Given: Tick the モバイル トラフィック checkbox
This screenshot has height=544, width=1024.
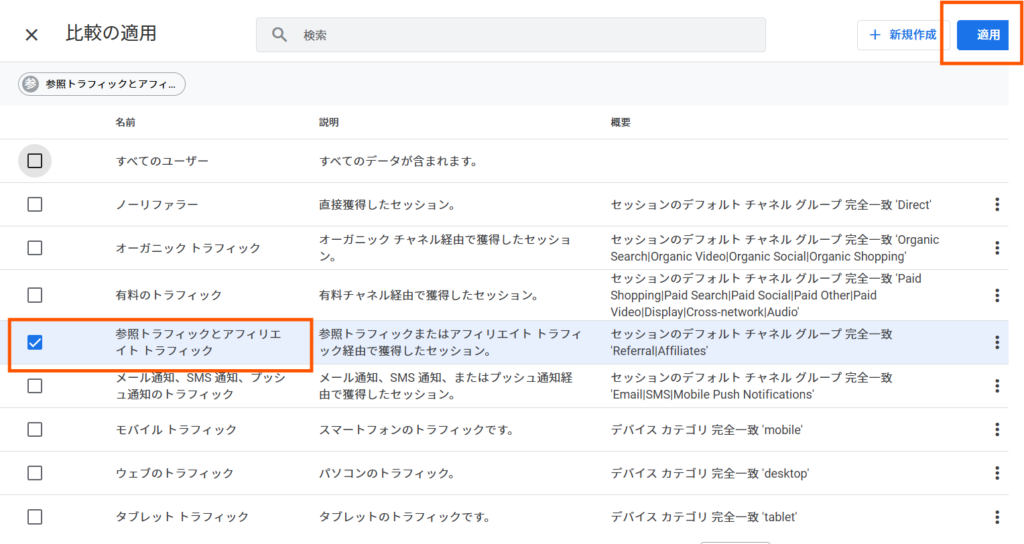Looking at the screenshot, I should 35,430.
